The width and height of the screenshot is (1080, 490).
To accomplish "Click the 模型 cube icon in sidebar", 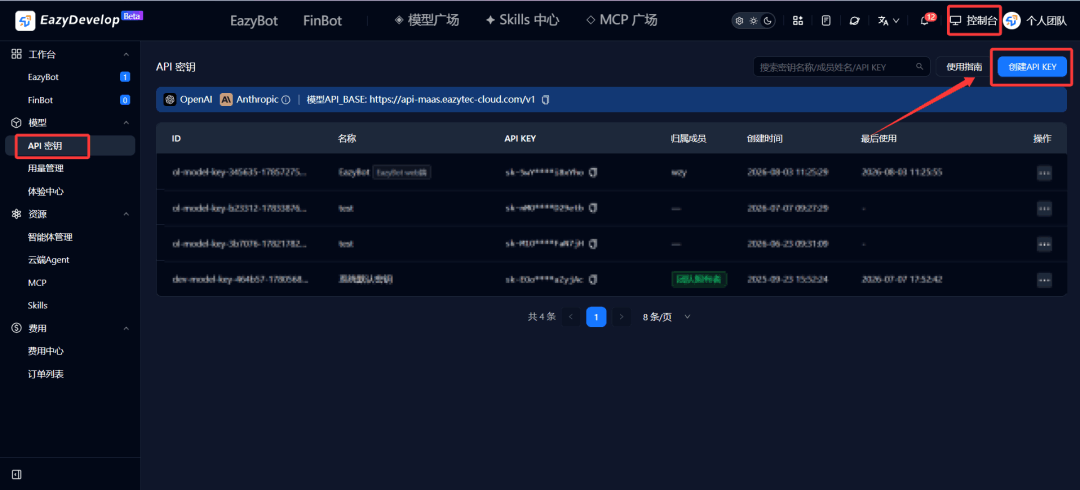I will pos(17,123).
